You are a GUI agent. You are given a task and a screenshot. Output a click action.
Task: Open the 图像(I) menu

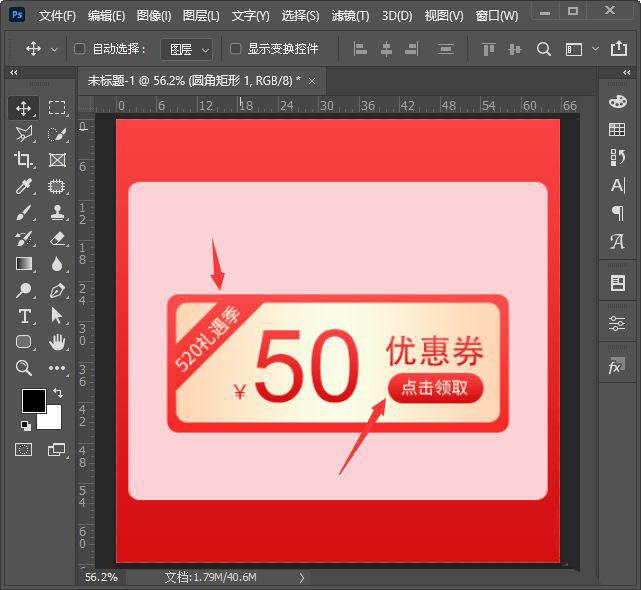(x=154, y=16)
